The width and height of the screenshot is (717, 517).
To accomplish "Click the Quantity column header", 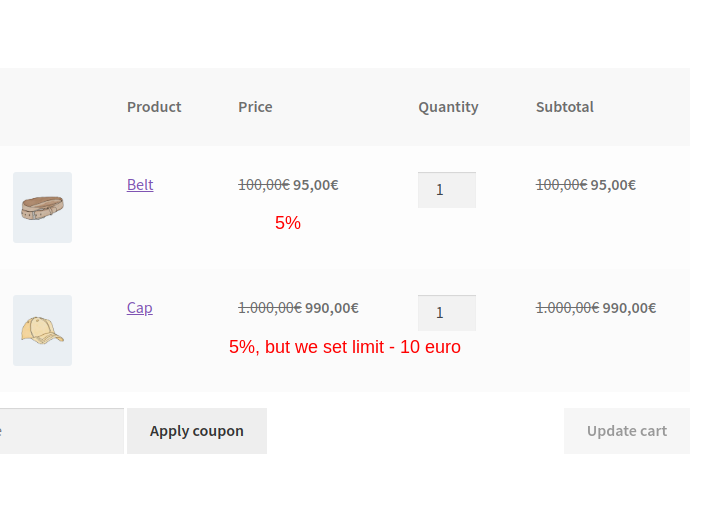I will [x=448, y=107].
